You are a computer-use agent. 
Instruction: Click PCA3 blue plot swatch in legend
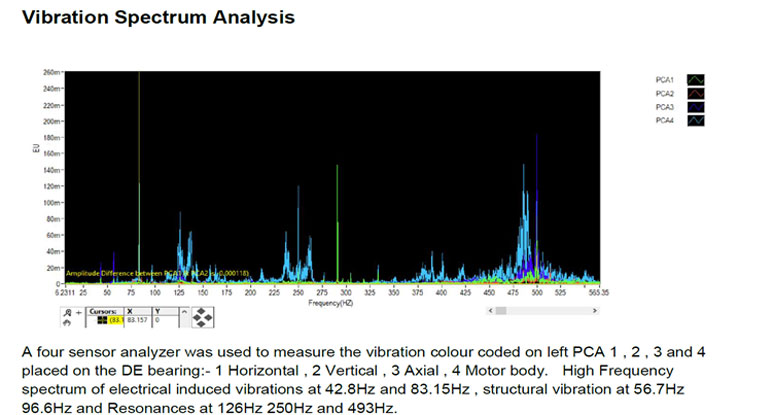(x=696, y=107)
